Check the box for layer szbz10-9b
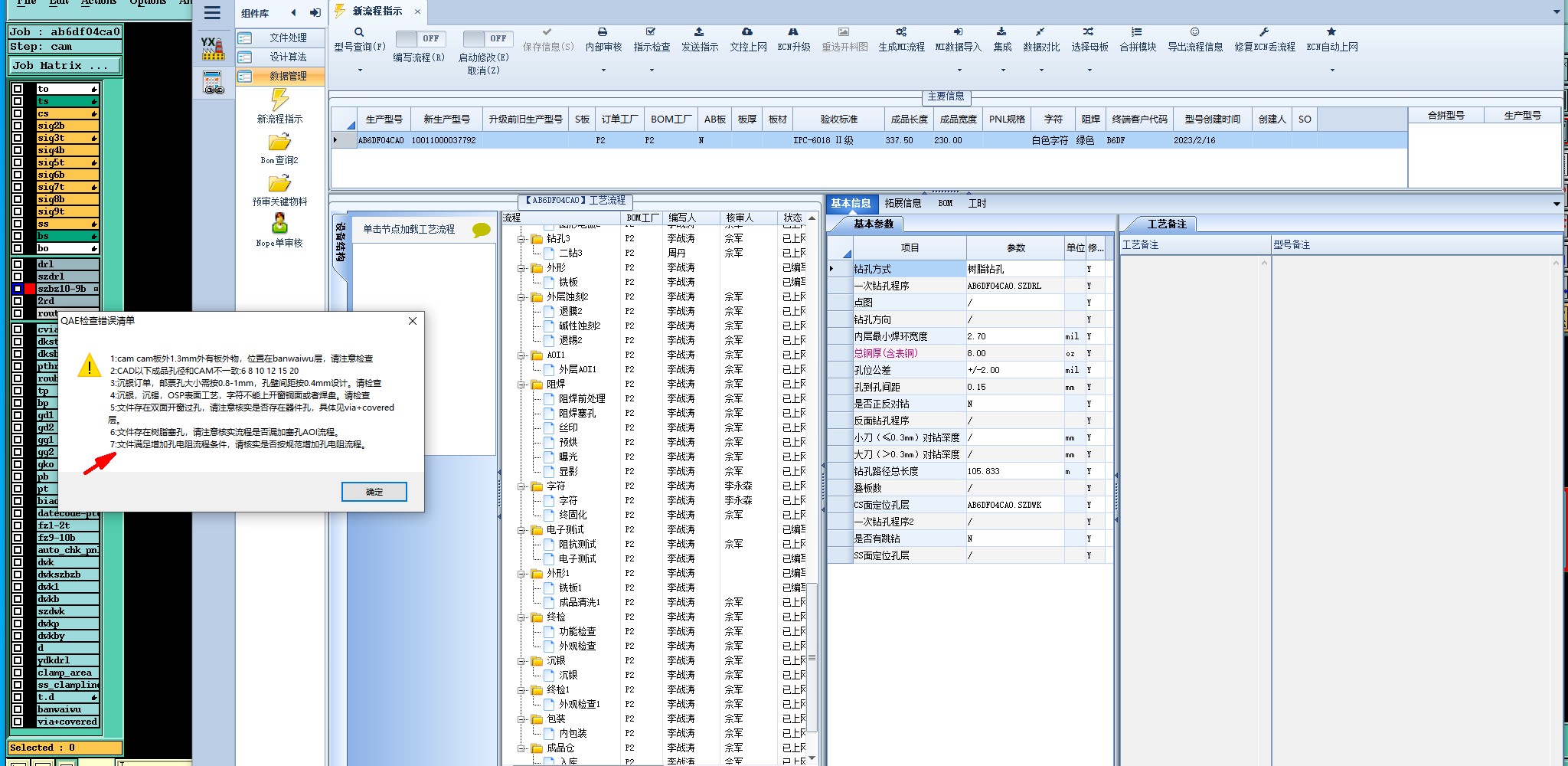Image resolution: width=1568 pixels, height=766 pixels. [17, 289]
